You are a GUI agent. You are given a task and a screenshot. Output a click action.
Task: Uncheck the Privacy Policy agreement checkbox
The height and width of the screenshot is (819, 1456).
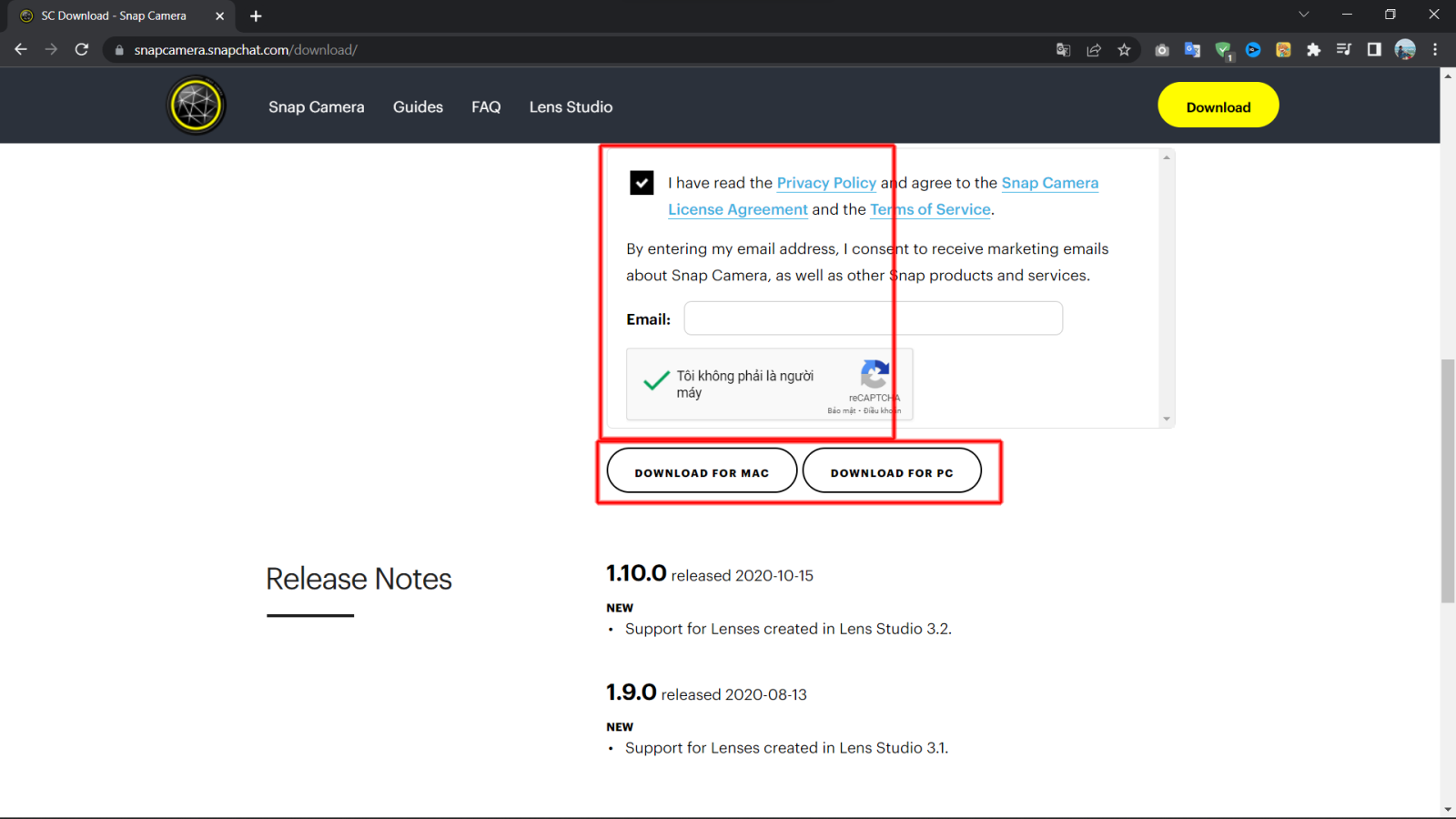click(642, 183)
